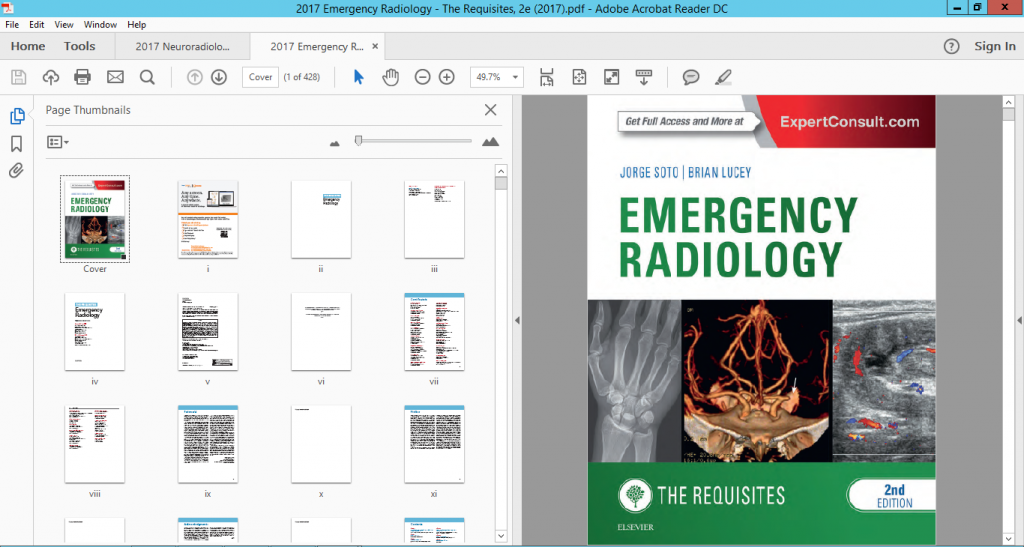
Task: Zoom in with plus button
Action: pyautogui.click(x=447, y=77)
